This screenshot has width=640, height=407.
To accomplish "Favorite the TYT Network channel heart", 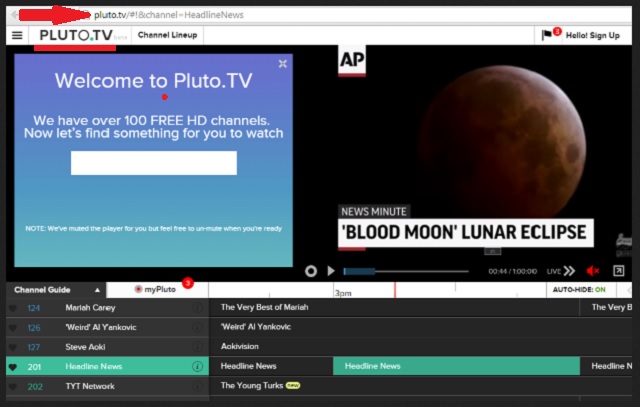I will [x=13, y=386].
